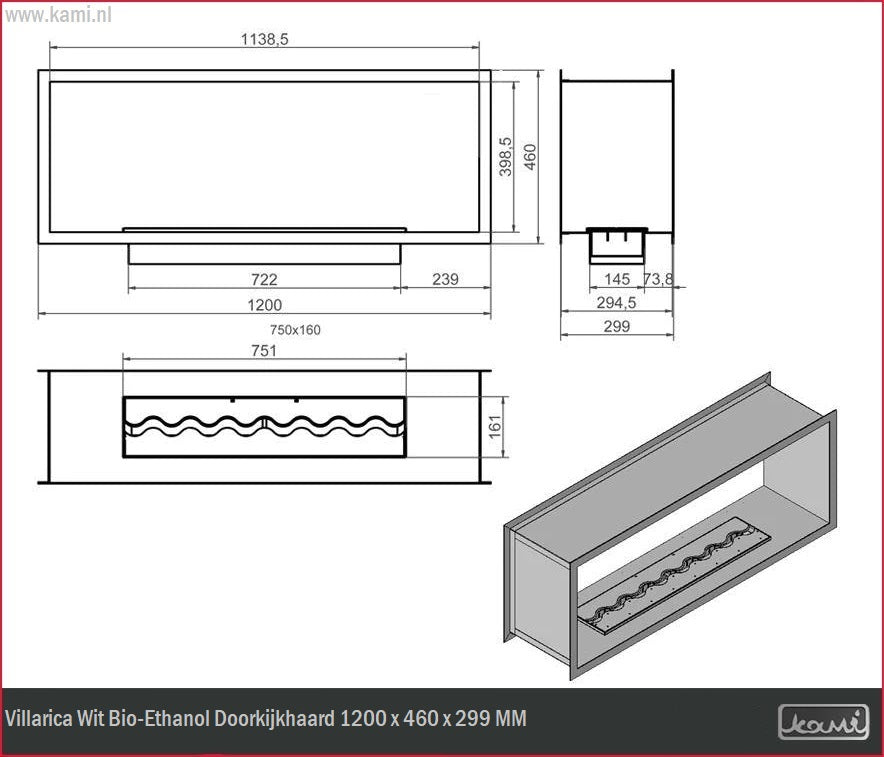
Task: Click the 460 overall height dimension
Action: tap(531, 157)
